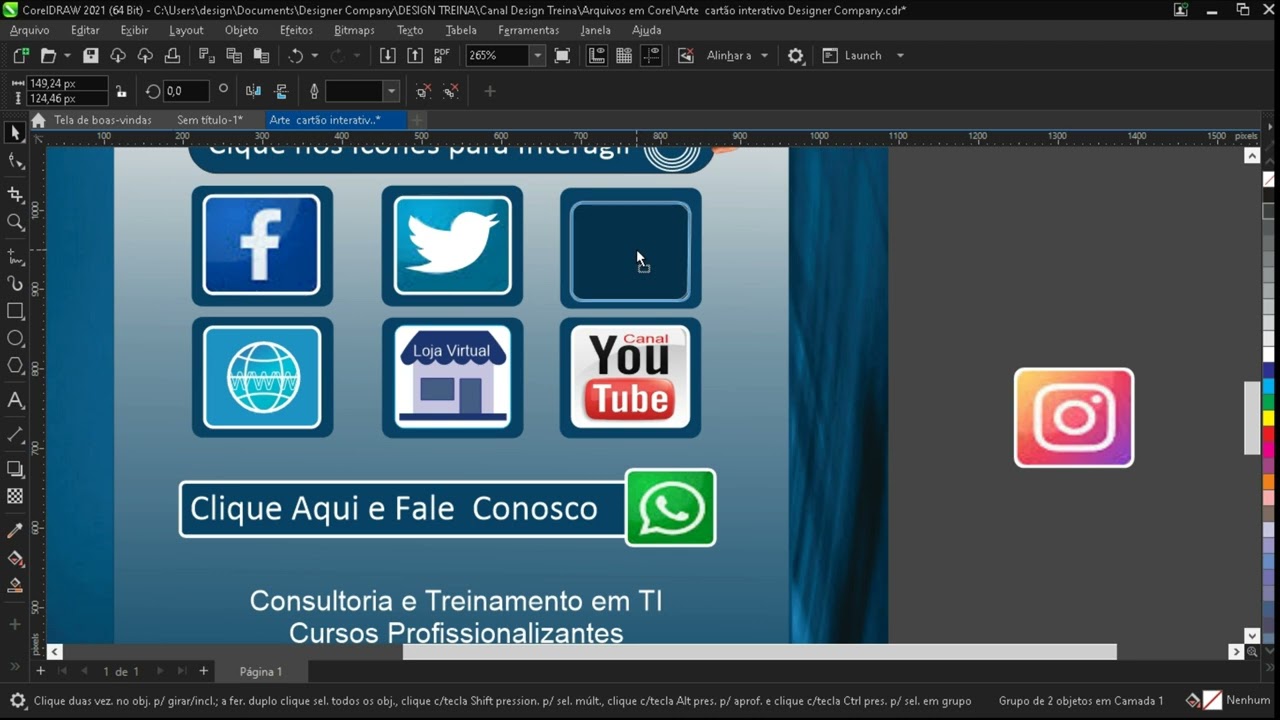Pick the Color Eyedropper tool

15,530
